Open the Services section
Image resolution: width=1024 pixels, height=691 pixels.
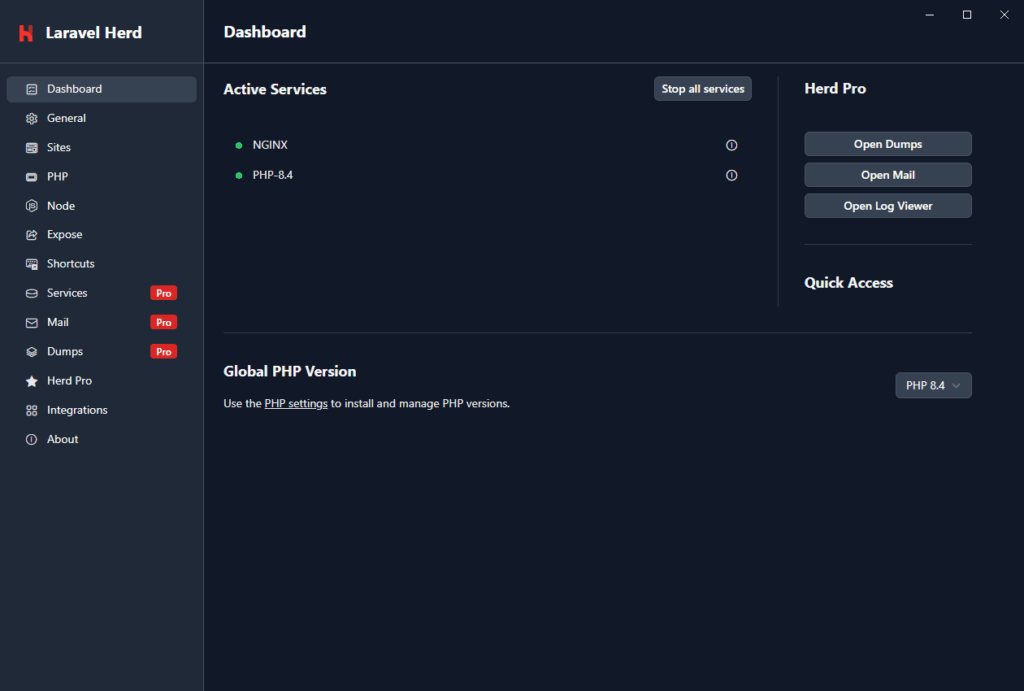(101, 293)
